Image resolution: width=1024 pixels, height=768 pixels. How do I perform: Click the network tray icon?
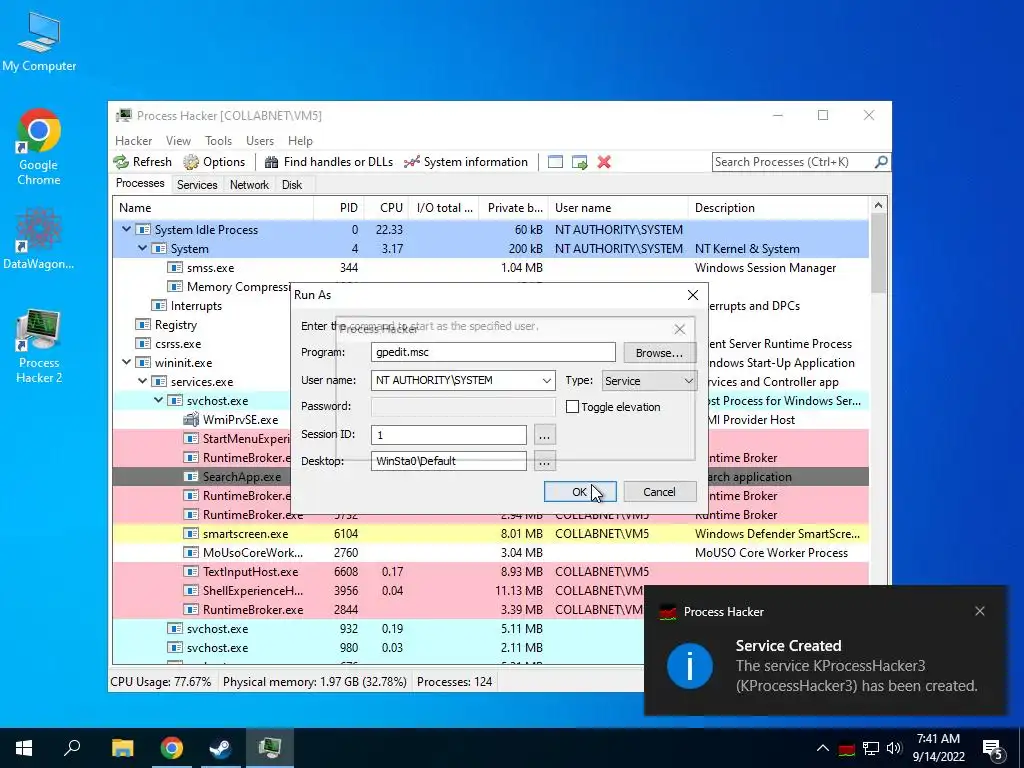[x=871, y=748]
